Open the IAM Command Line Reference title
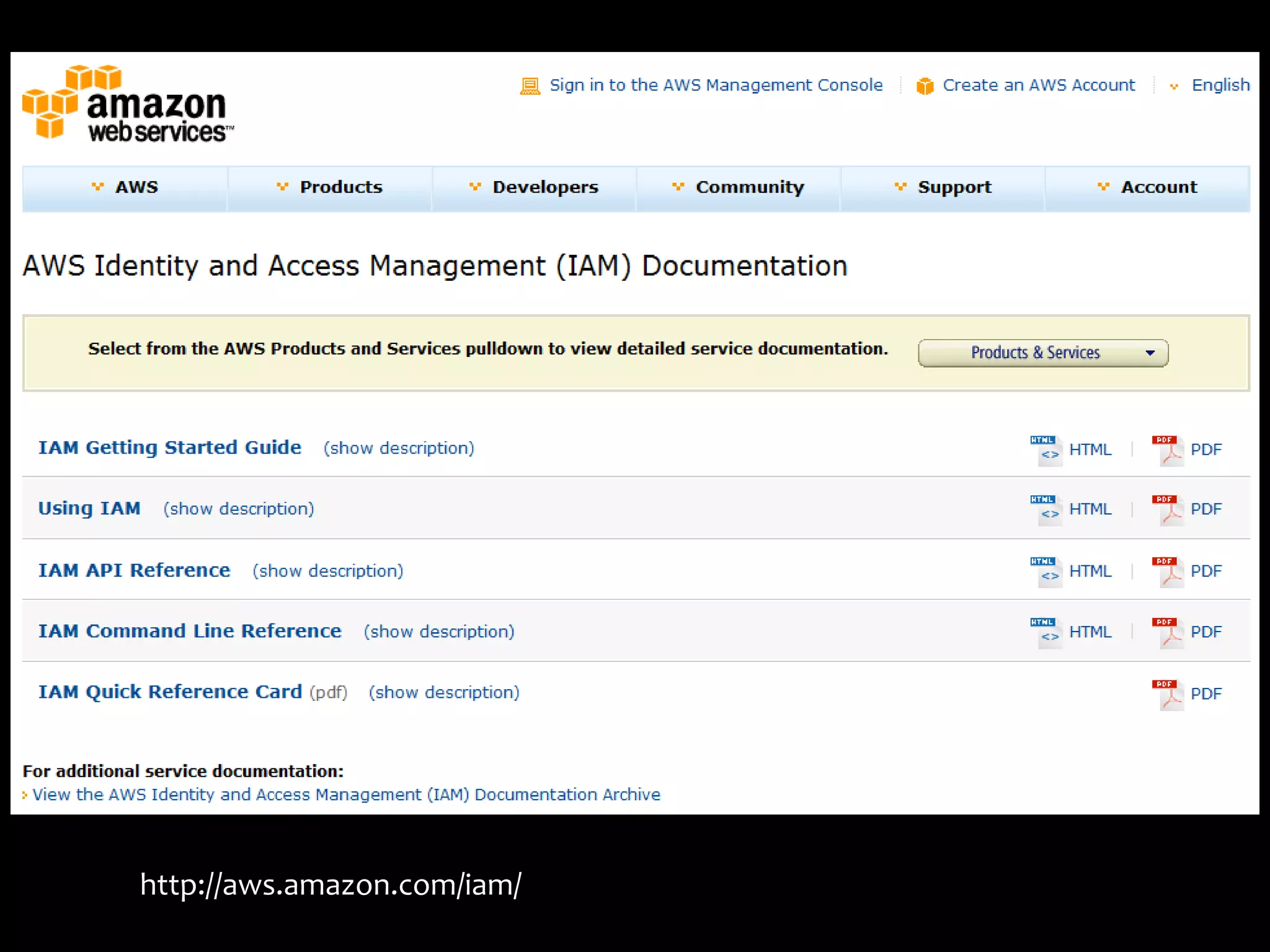Image resolution: width=1270 pixels, height=952 pixels. point(190,631)
